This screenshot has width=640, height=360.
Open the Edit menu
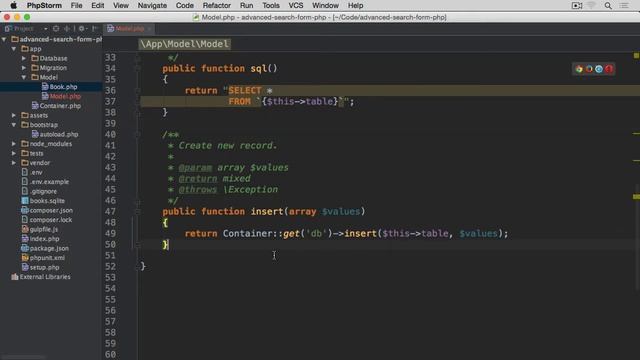coord(98,5)
